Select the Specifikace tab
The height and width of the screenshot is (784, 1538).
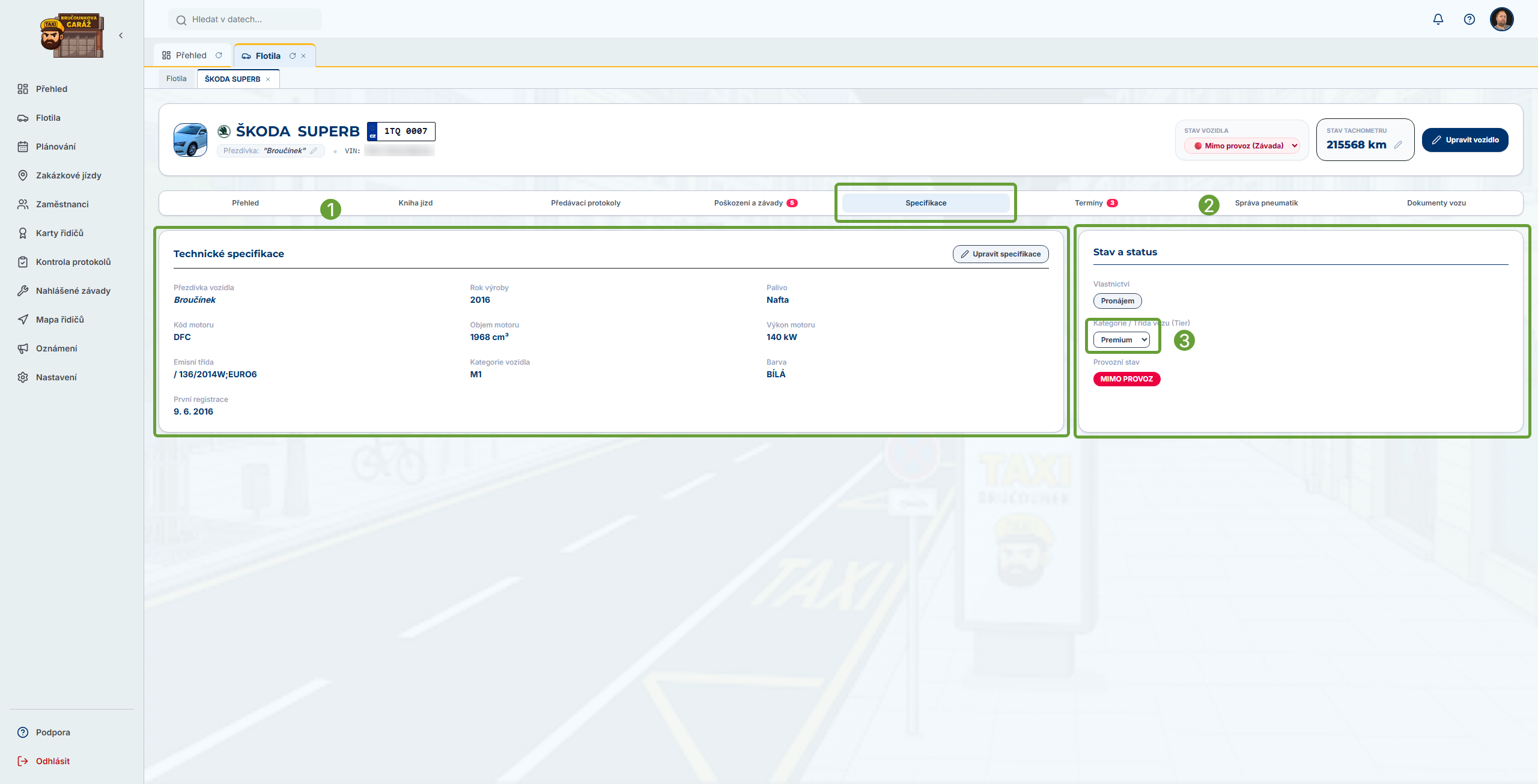pos(926,203)
